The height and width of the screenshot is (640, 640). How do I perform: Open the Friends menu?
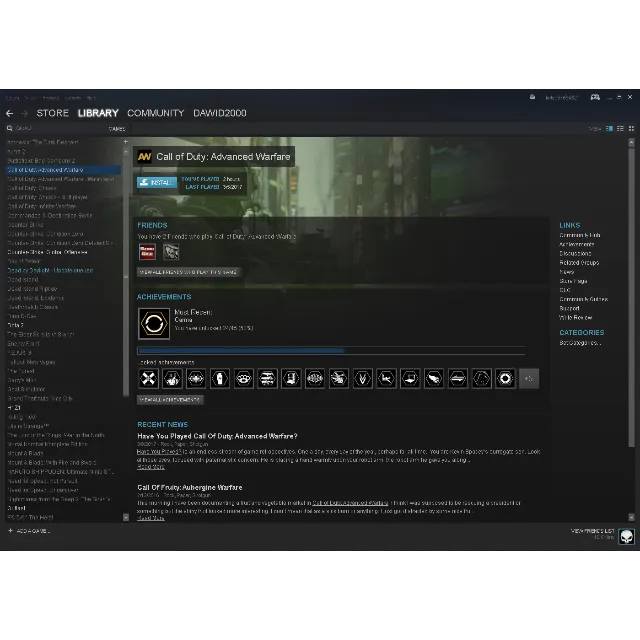pyautogui.click(x=51, y=98)
